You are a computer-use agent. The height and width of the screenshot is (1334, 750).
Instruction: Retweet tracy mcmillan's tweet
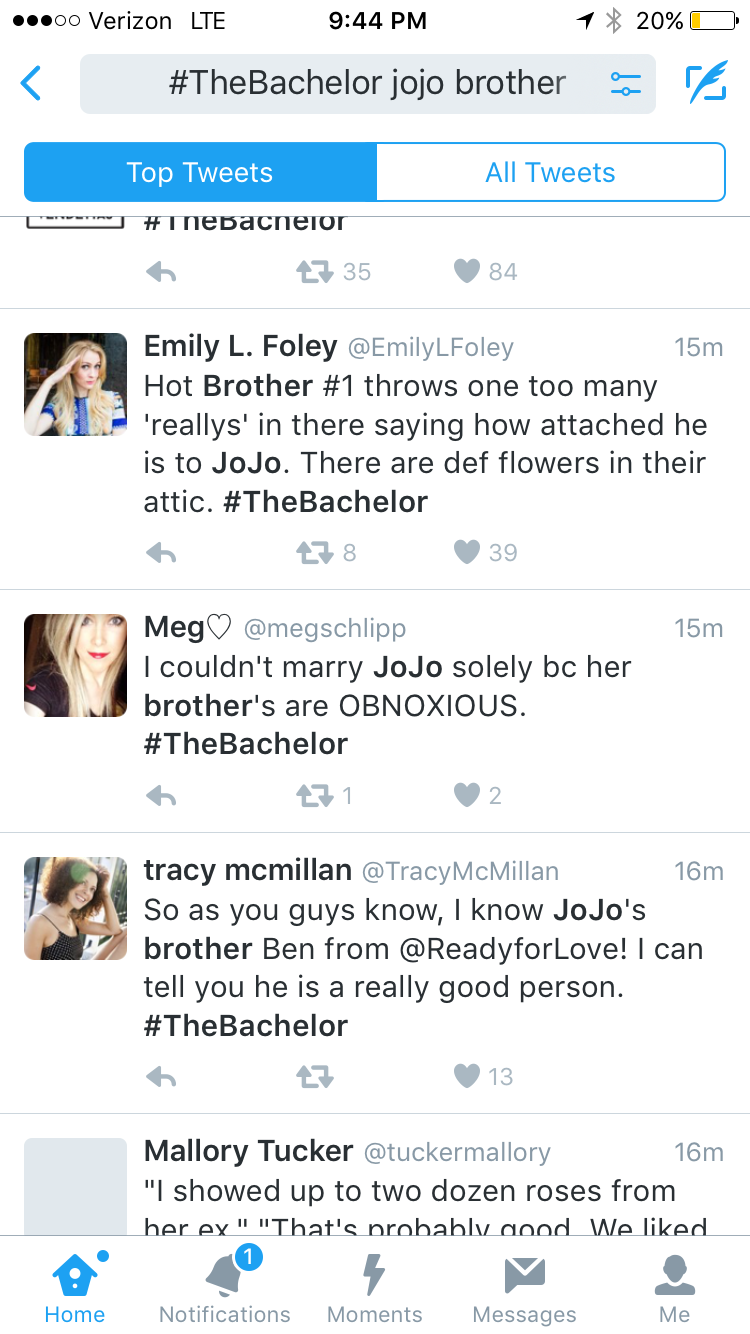313,1077
